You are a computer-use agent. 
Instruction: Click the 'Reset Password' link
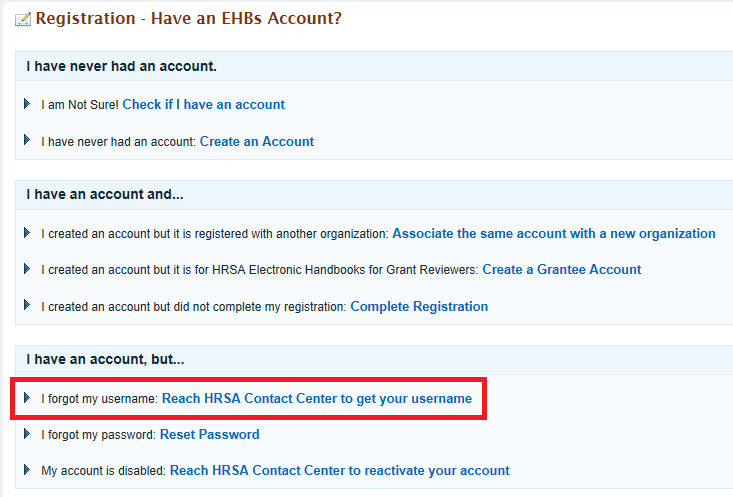pos(209,435)
